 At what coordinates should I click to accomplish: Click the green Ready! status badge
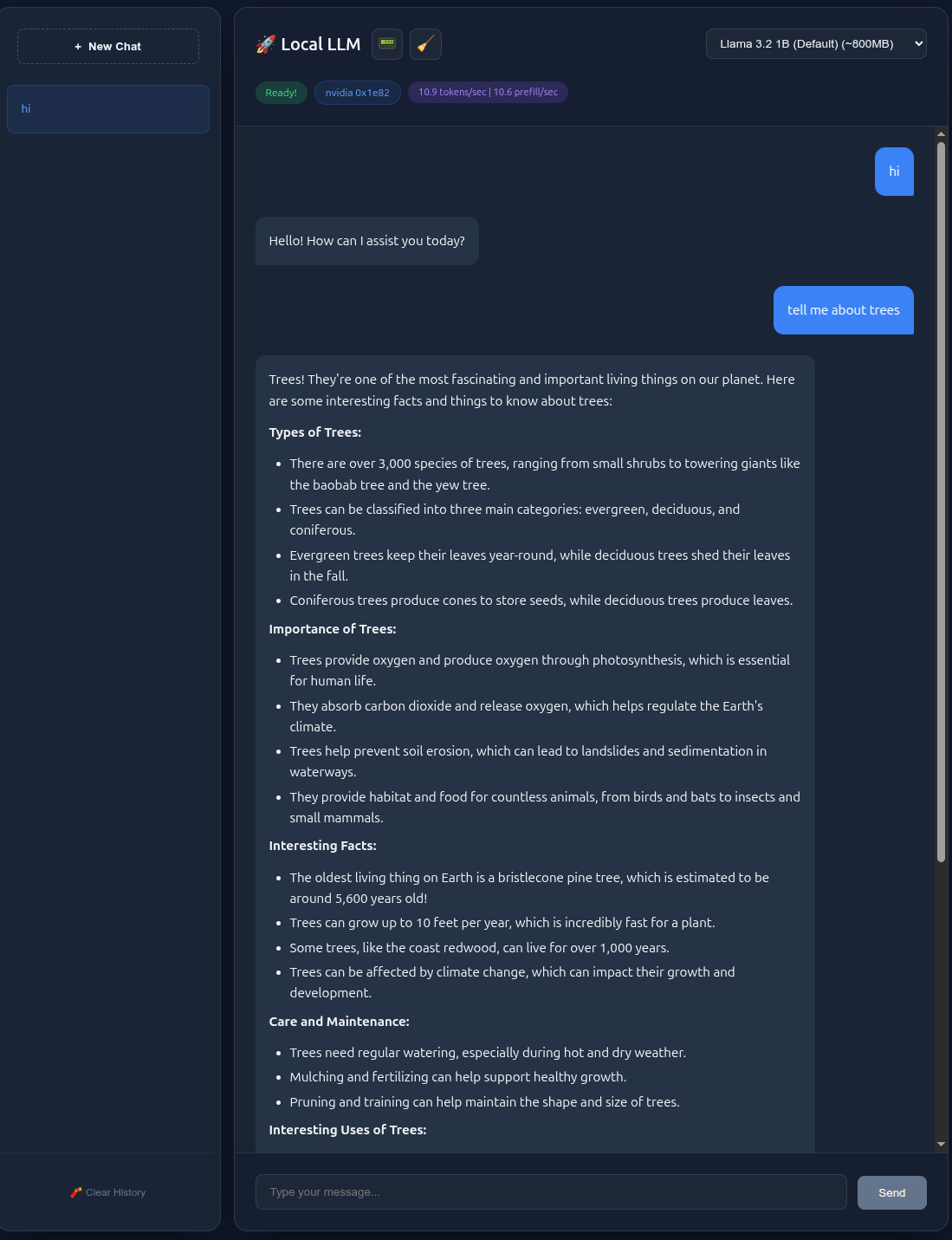click(x=281, y=93)
